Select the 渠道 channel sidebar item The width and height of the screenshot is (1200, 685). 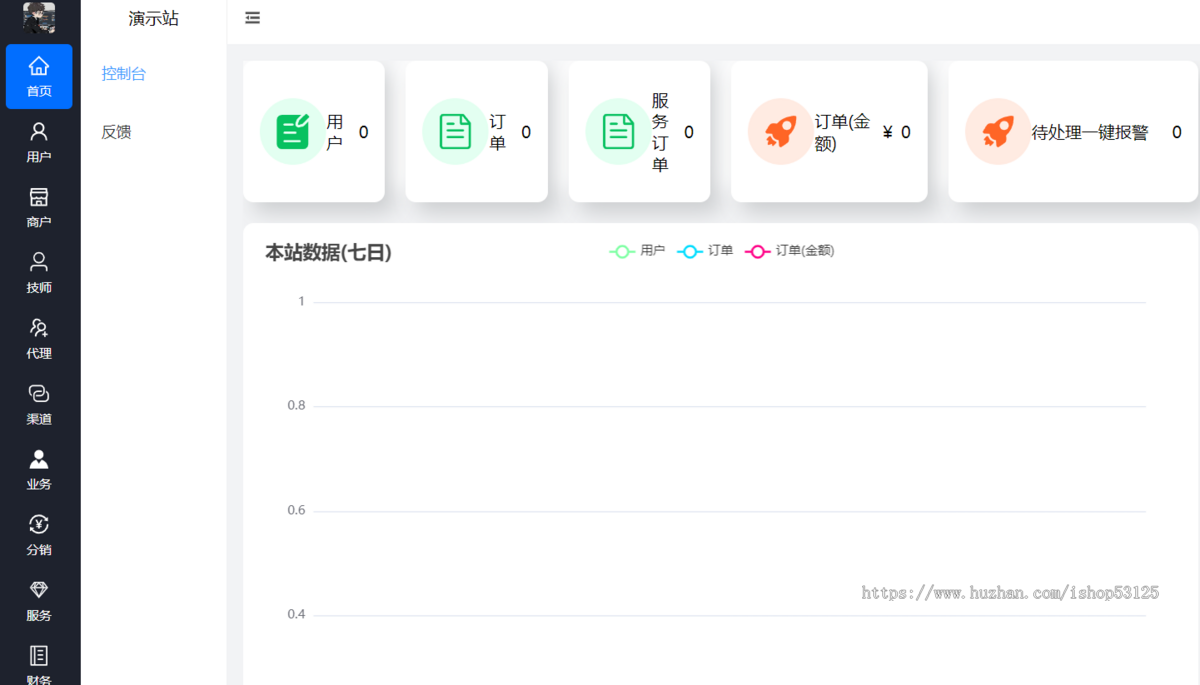click(x=39, y=404)
